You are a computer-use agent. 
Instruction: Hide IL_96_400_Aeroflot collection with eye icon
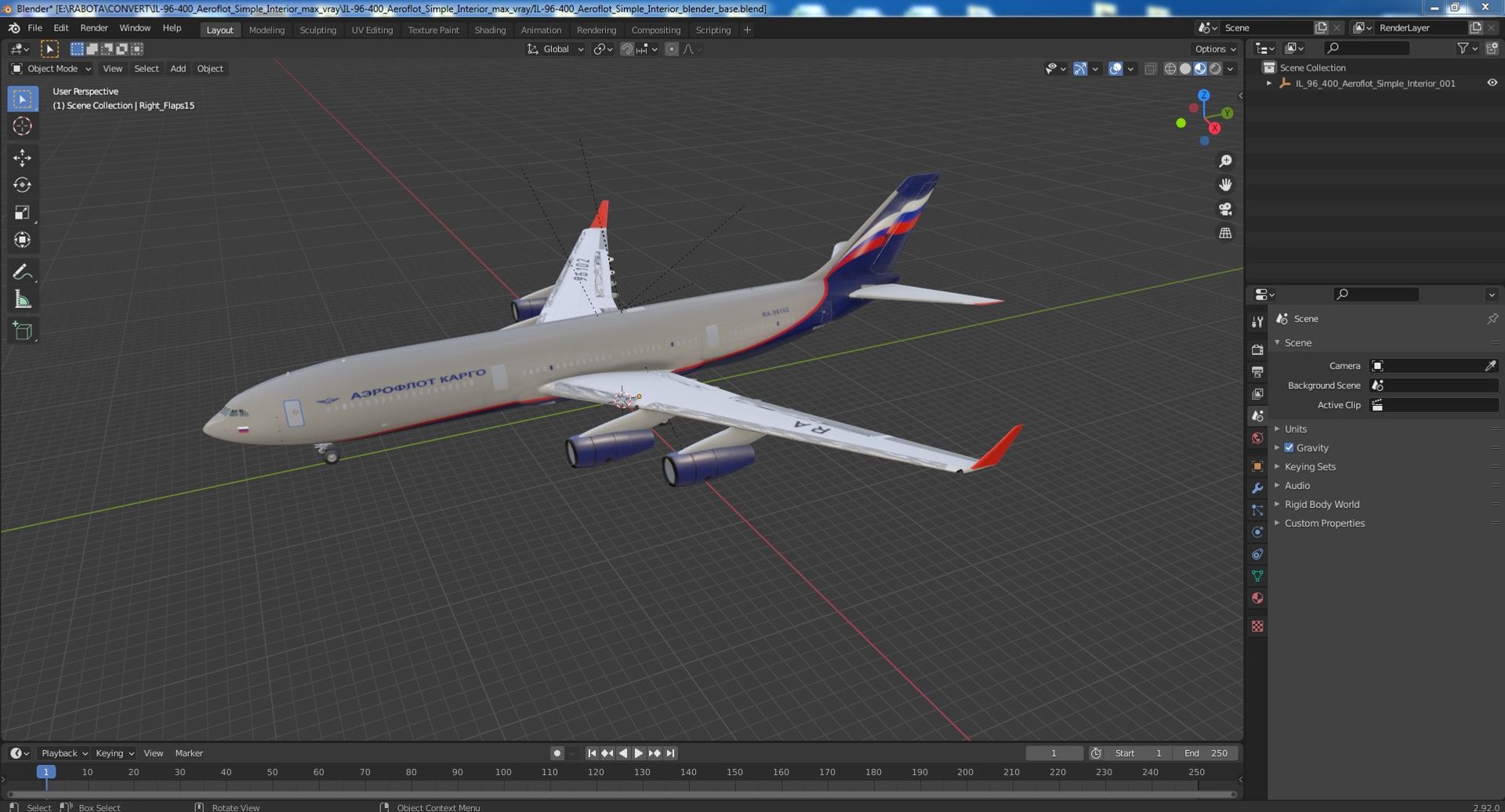(x=1492, y=83)
